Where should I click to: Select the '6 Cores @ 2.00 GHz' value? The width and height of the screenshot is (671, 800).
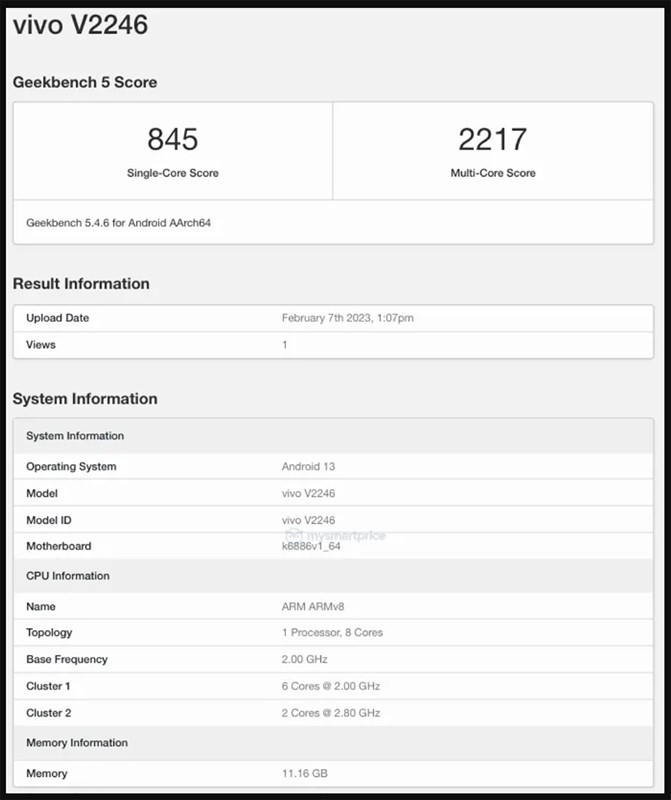331,686
